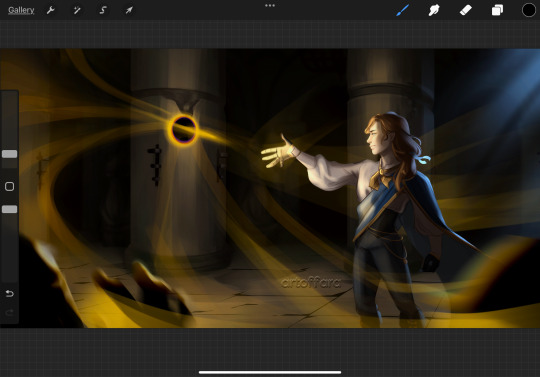Tap the brush size slider handle
Viewport: 540px width, 377px height.
click(10, 154)
